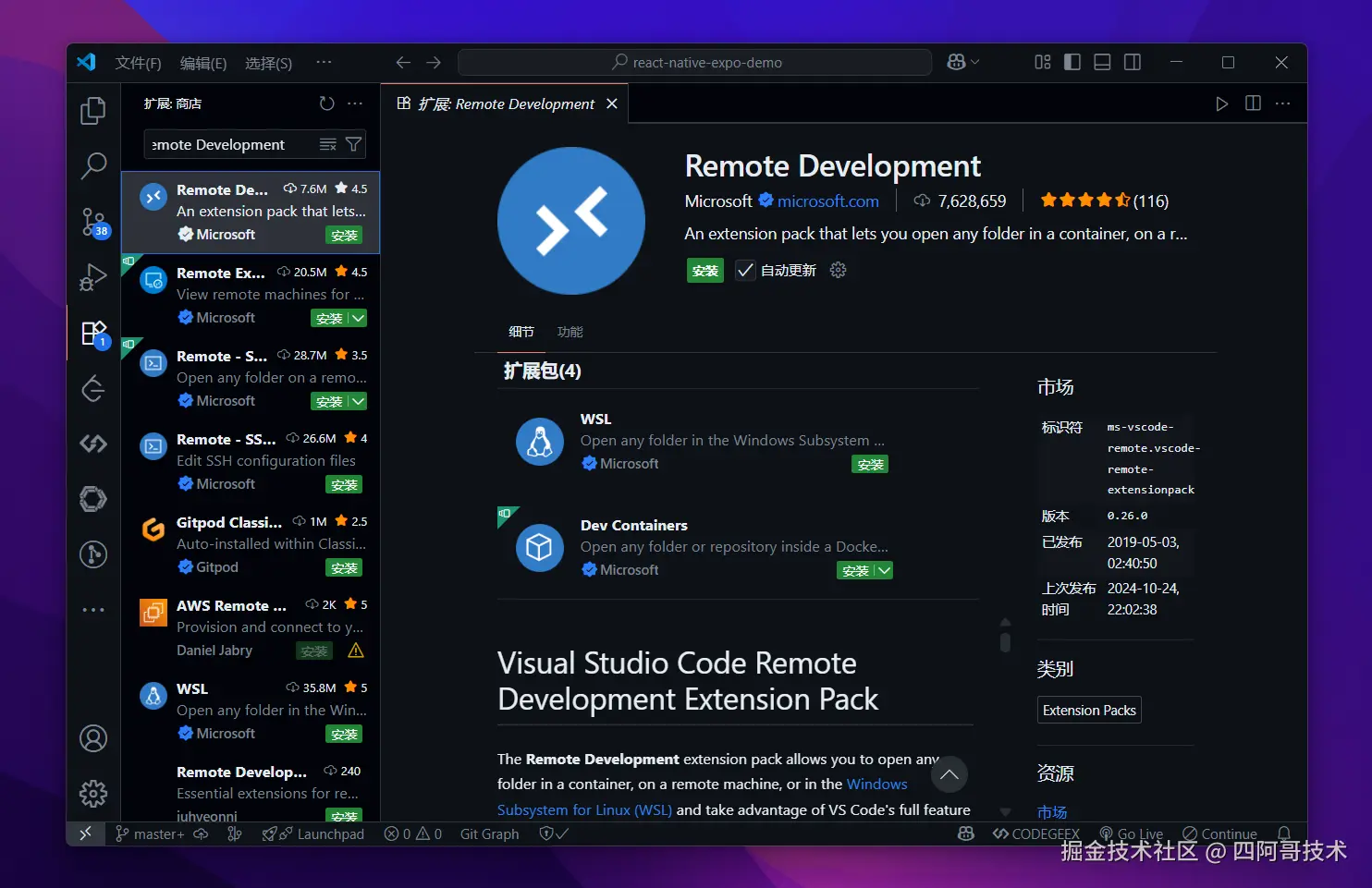Open the Explorer view in activity bar
This screenshot has height=888, width=1372.
[x=93, y=111]
